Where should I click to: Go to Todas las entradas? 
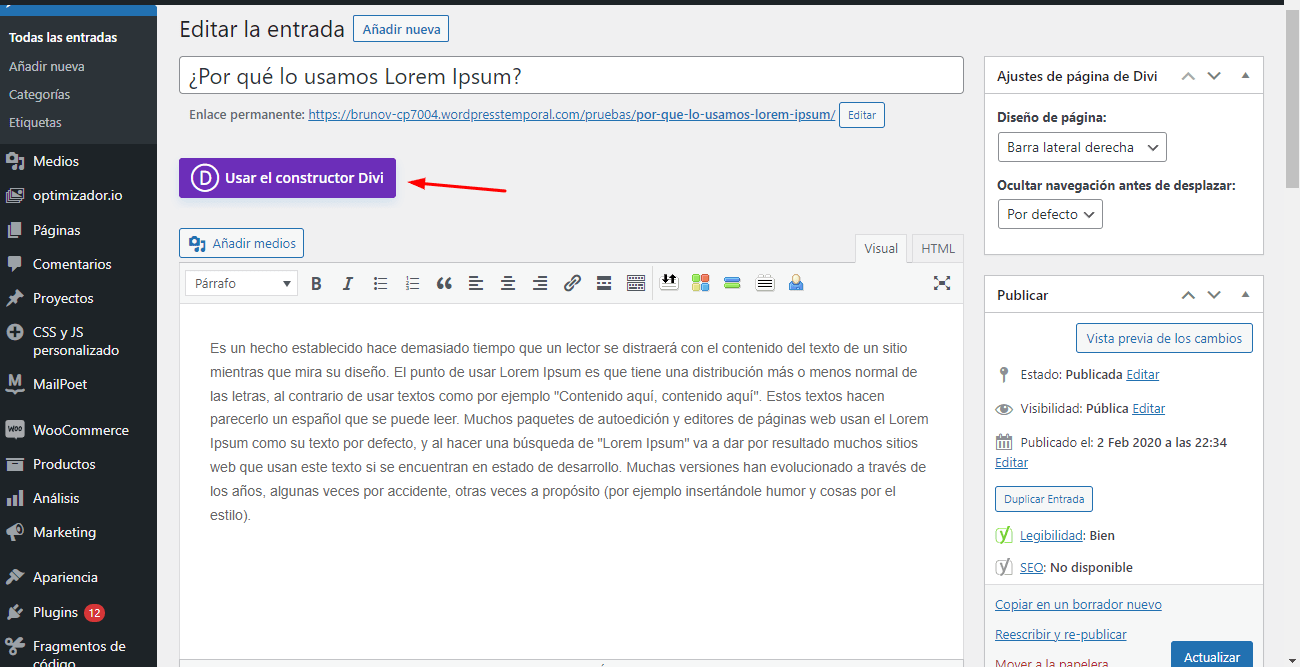tap(63, 37)
